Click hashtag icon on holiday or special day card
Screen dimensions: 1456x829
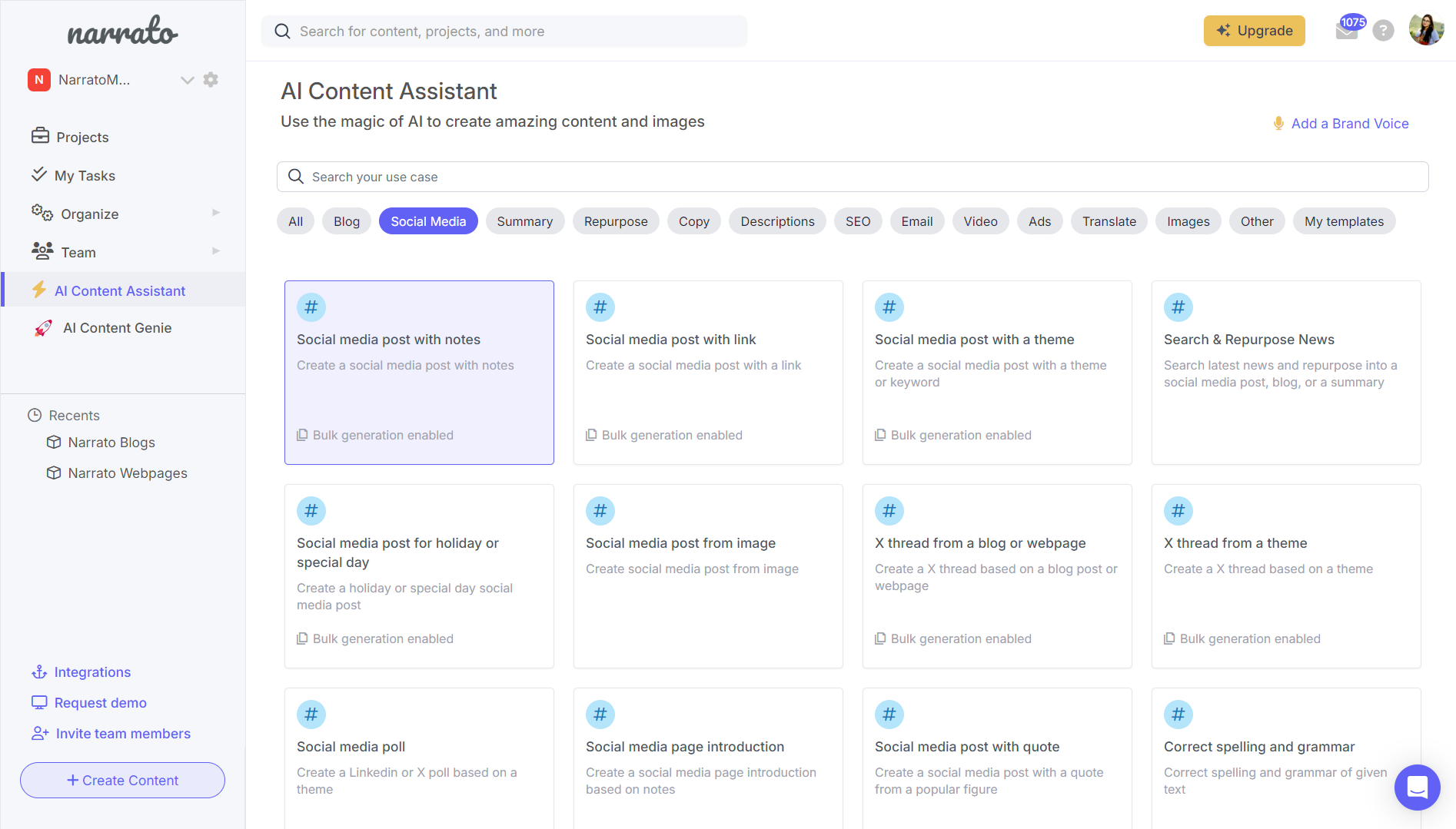tap(311, 511)
